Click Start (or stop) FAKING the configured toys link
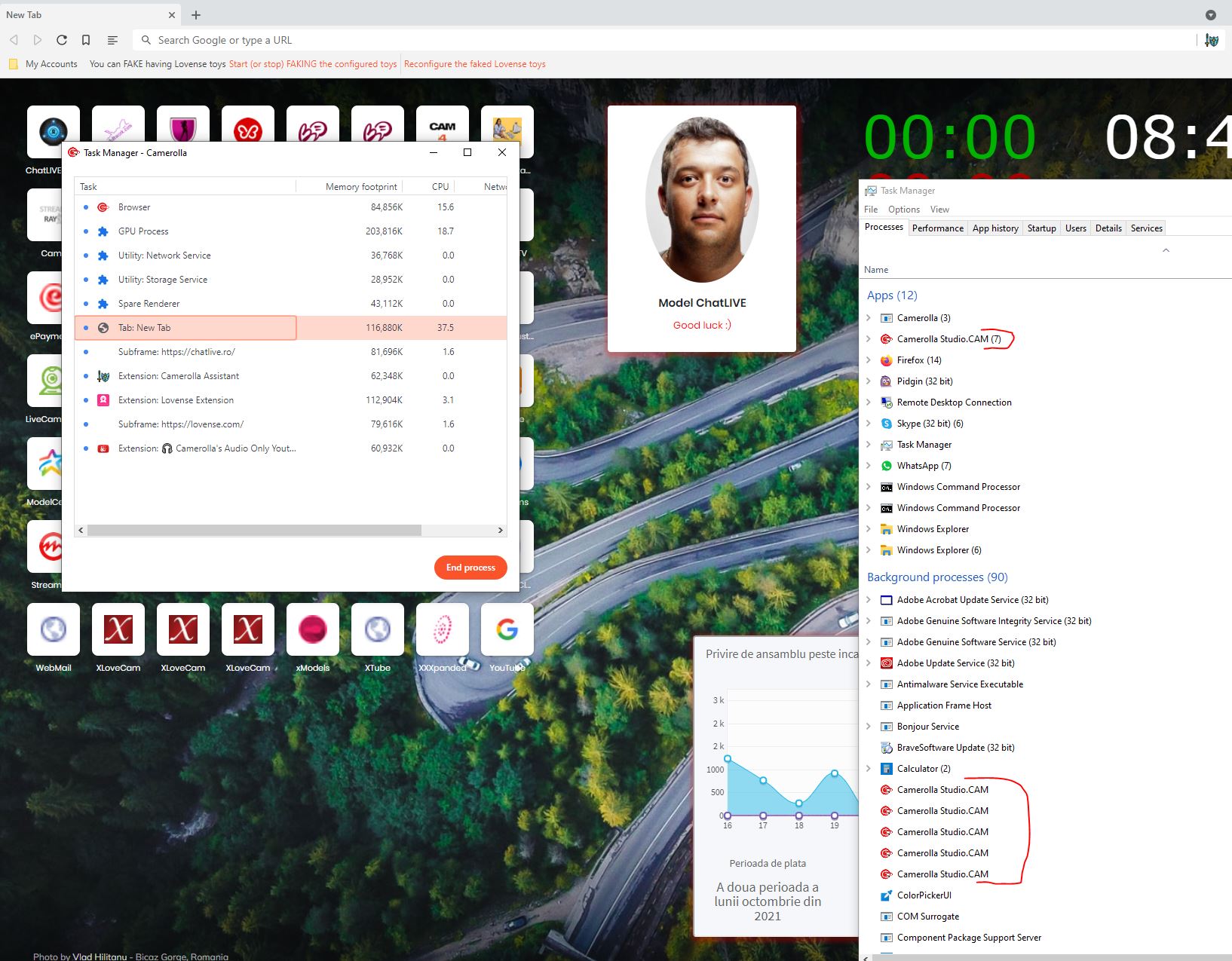Image resolution: width=1232 pixels, height=961 pixels. (313, 64)
